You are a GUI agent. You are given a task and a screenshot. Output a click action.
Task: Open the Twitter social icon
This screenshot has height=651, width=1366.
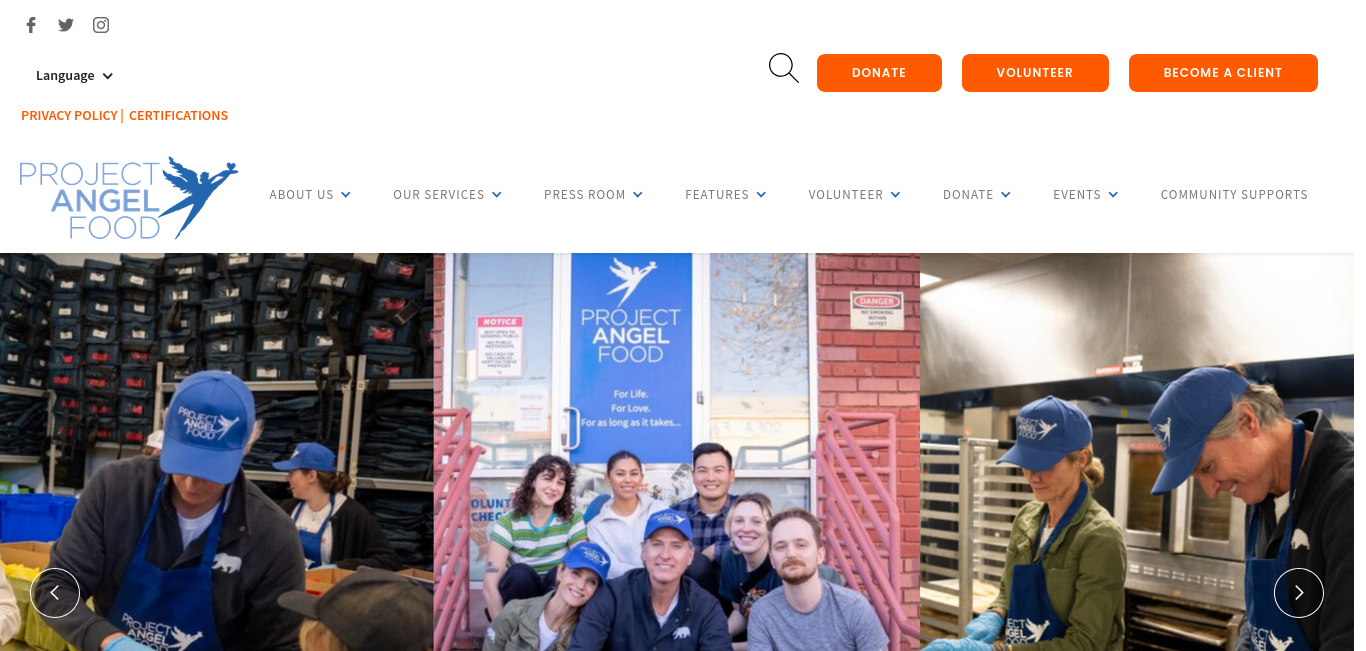coord(66,25)
